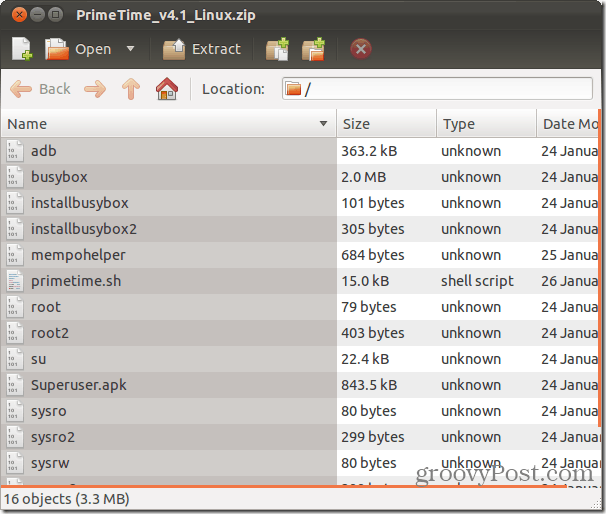606x514 pixels.
Task: Click the 403 bytes size cell
Action: pyautogui.click(x=373, y=333)
